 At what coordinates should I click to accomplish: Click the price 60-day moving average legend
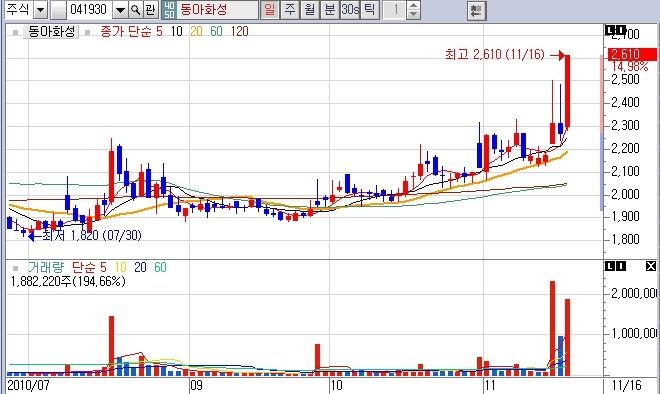pos(216,32)
